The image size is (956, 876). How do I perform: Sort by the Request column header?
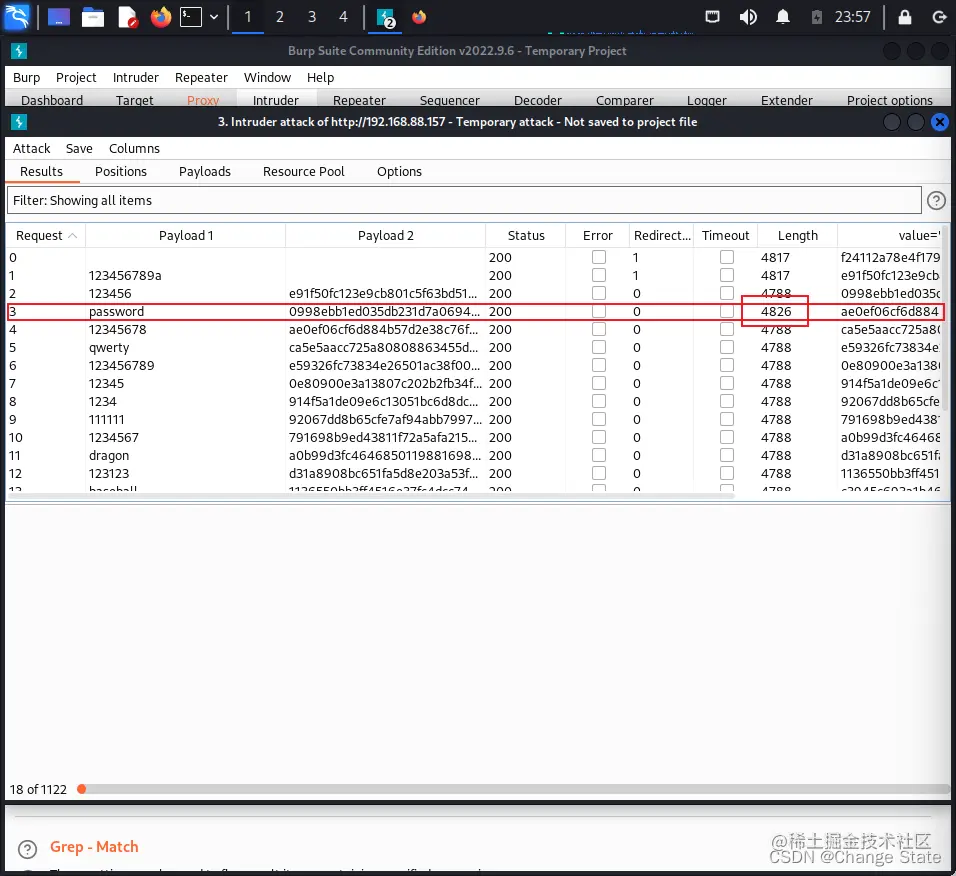click(46, 236)
